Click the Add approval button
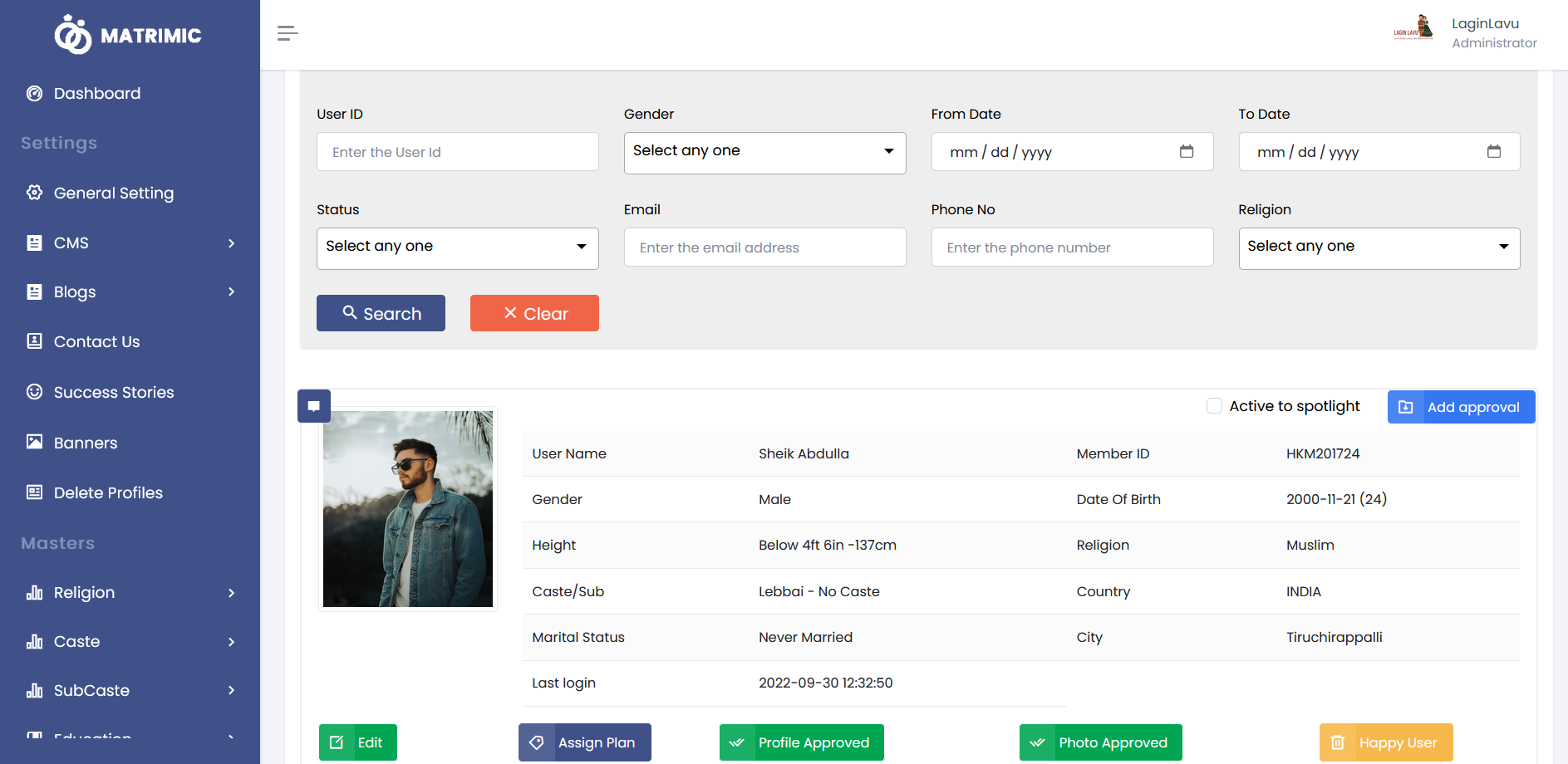The image size is (1568, 764). (1461, 407)
